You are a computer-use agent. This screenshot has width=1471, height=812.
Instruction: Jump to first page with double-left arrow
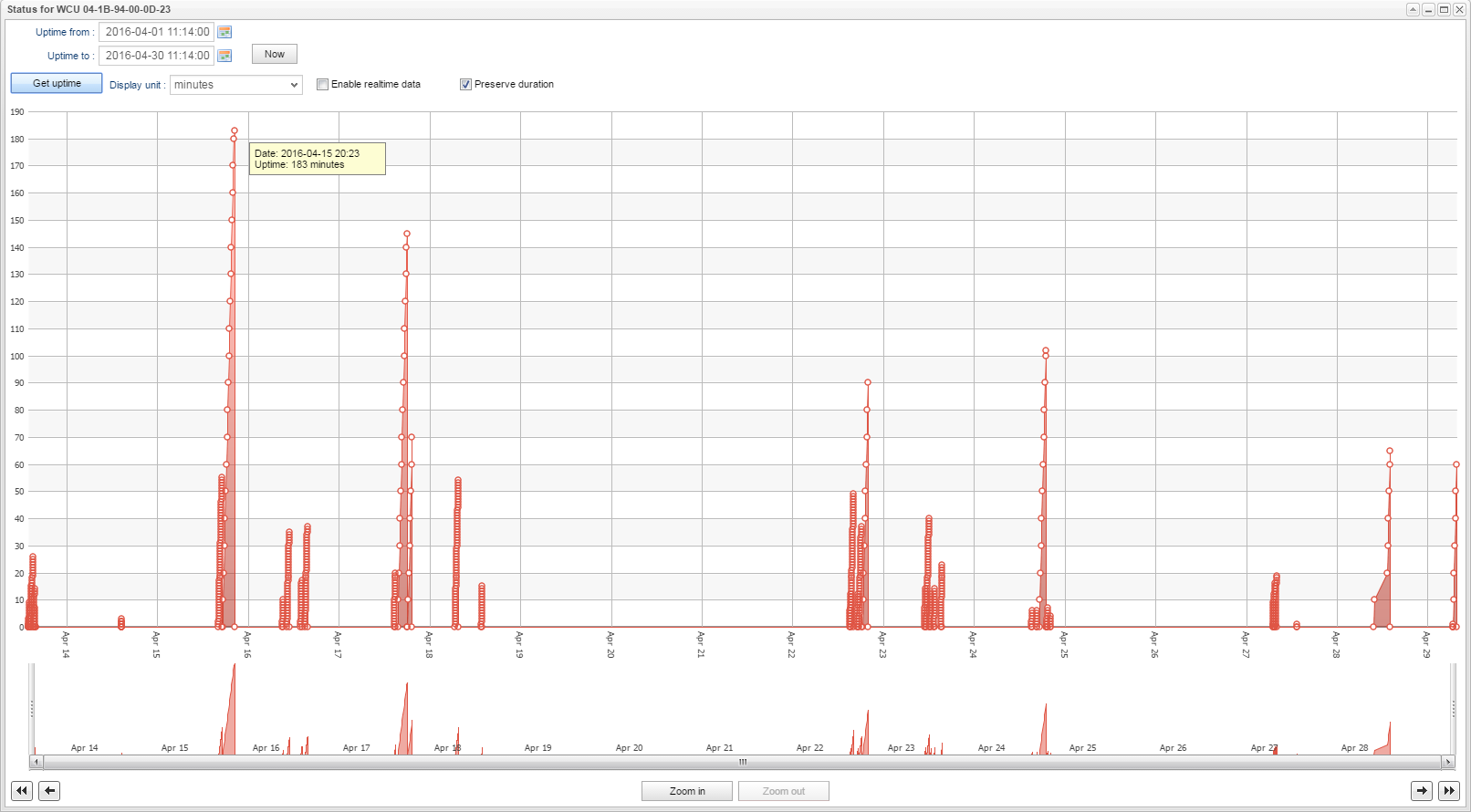[22, 791]
